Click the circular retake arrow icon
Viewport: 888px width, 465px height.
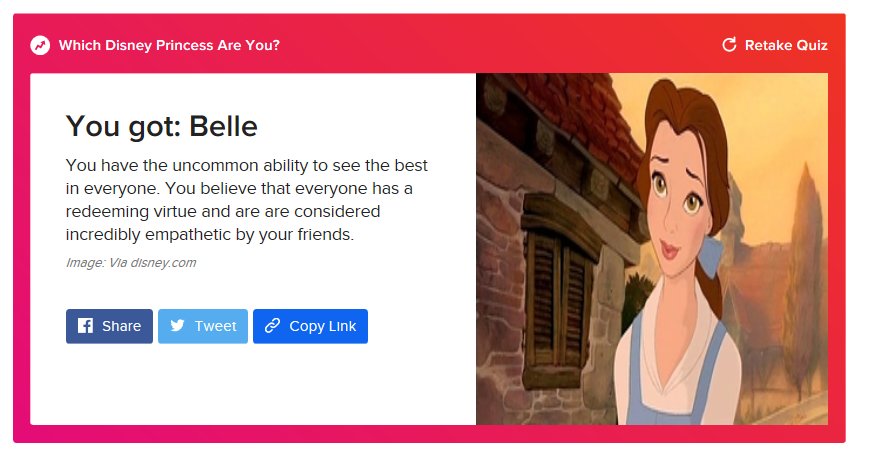pyautogui.click(x=729, y=45)
